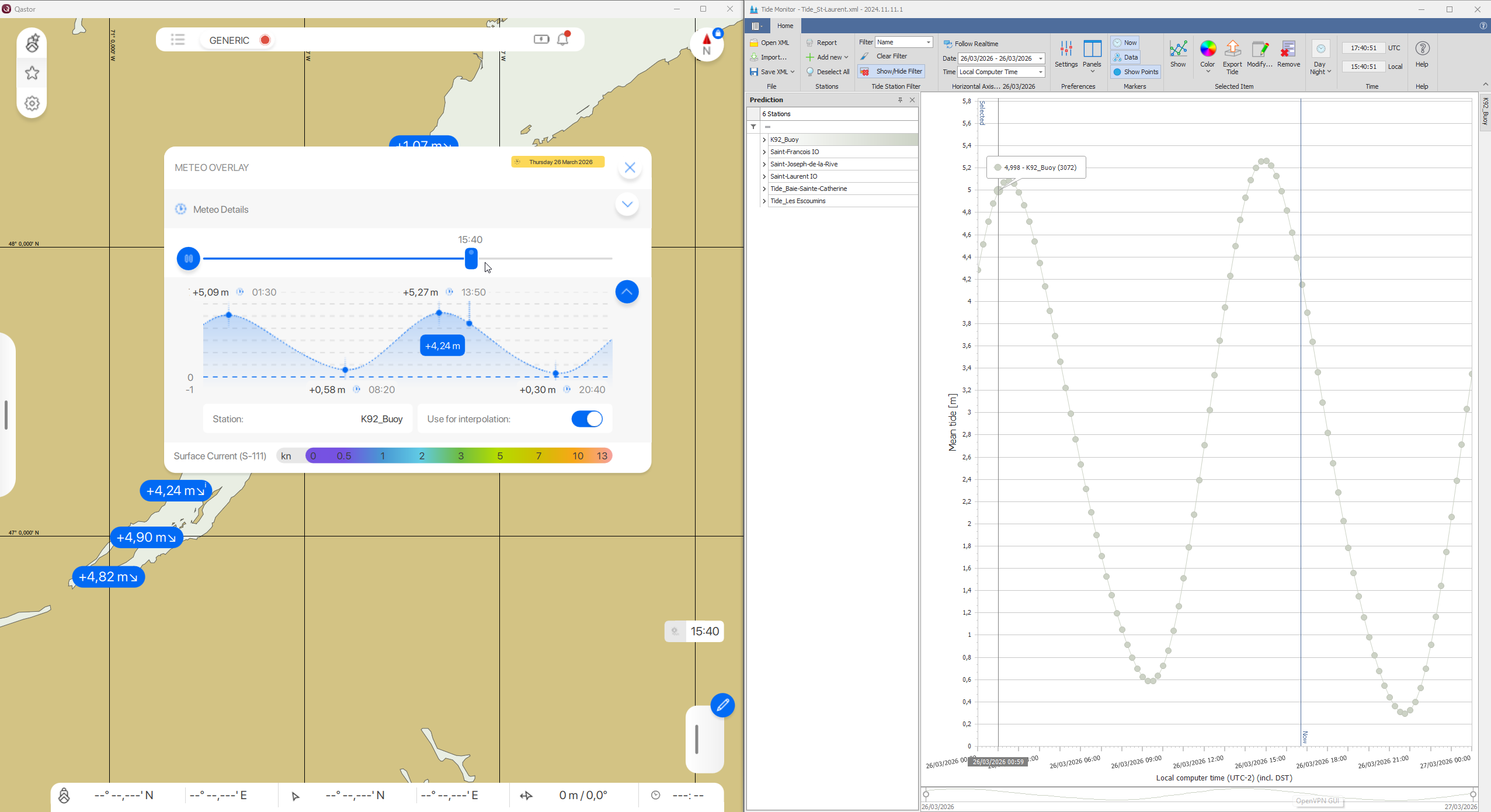Click the Deselect All button
The height and width of the screenshot is (812, 1491).
(x=828, y=72)
